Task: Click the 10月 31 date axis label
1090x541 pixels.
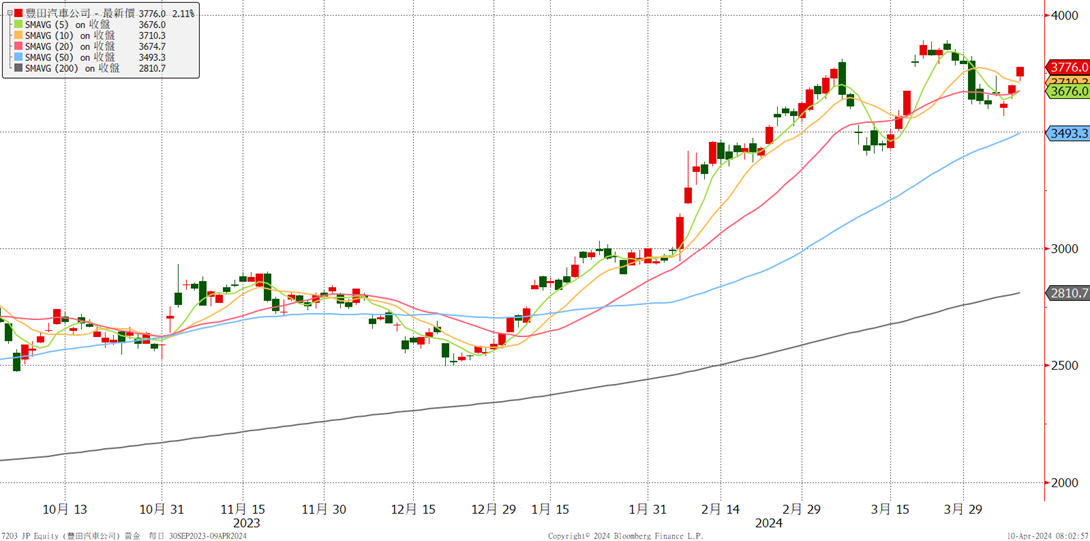Action: (161, 510)
